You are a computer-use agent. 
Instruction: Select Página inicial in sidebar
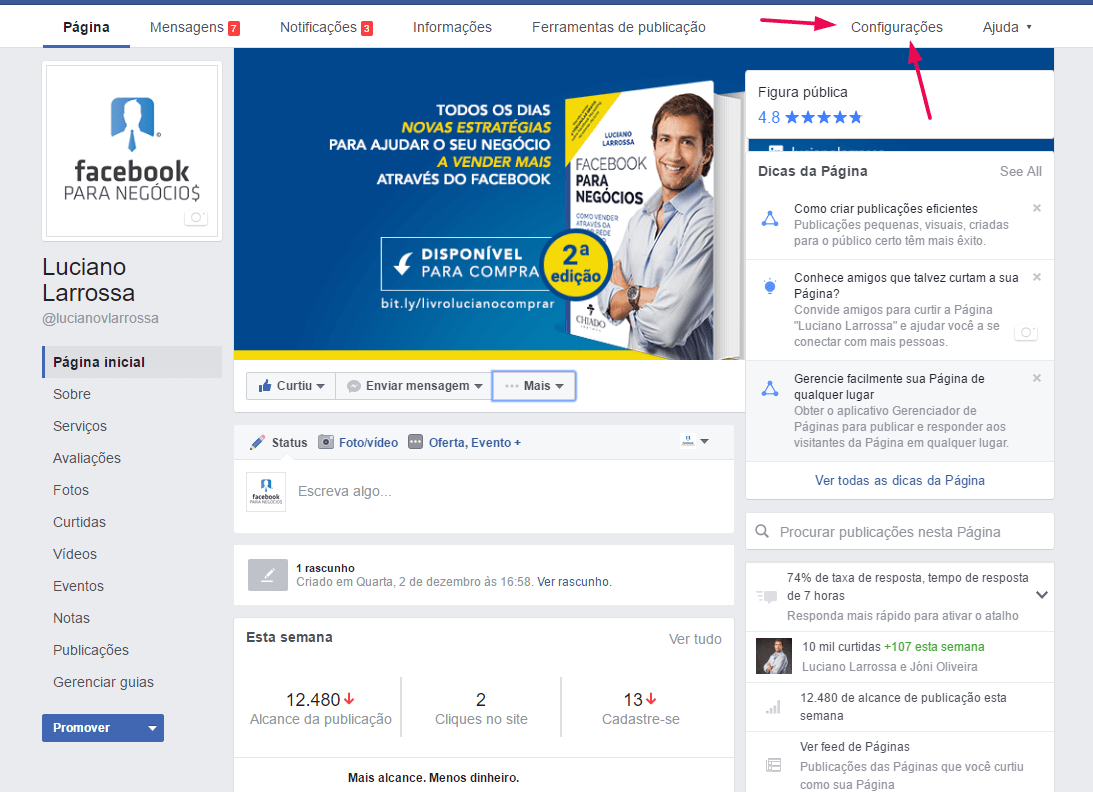tap(132, 362)
